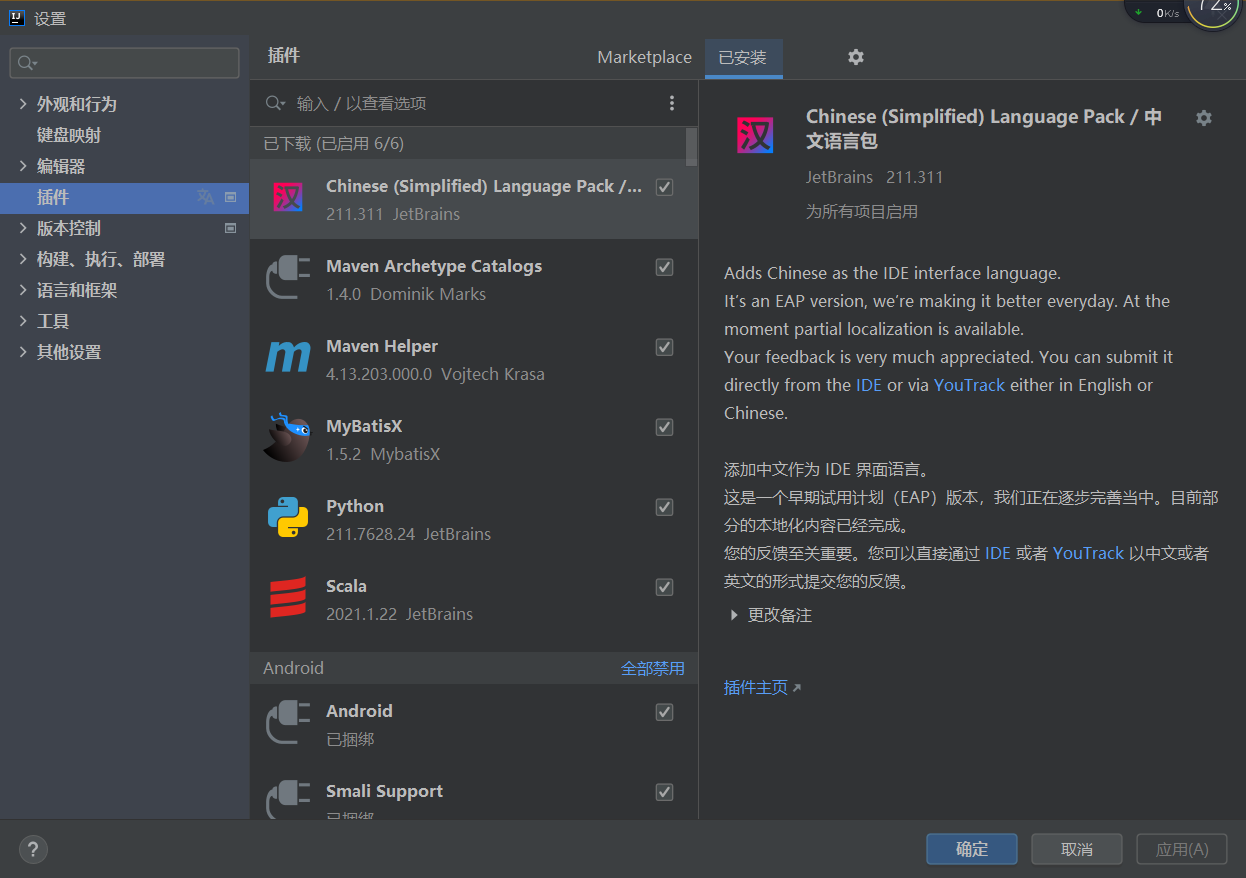Select the Scala plugin name
This screenshot has width=1246, height=878.
click(346, 586)
